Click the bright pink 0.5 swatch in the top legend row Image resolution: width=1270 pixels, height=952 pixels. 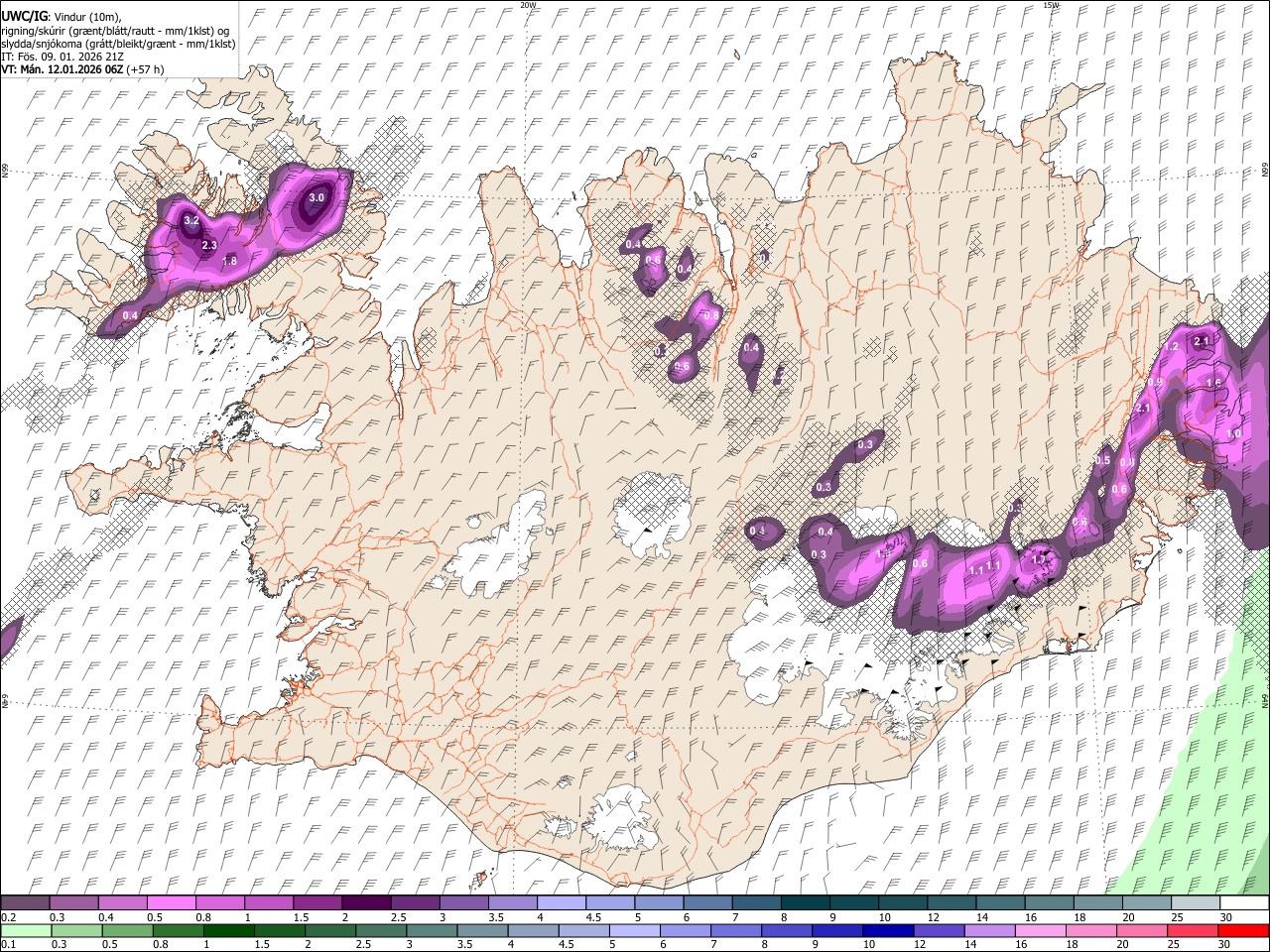171,903
